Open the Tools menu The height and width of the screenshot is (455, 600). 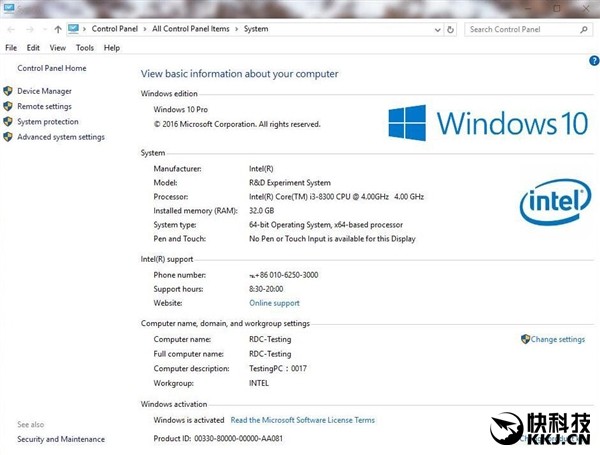point(85,48)
